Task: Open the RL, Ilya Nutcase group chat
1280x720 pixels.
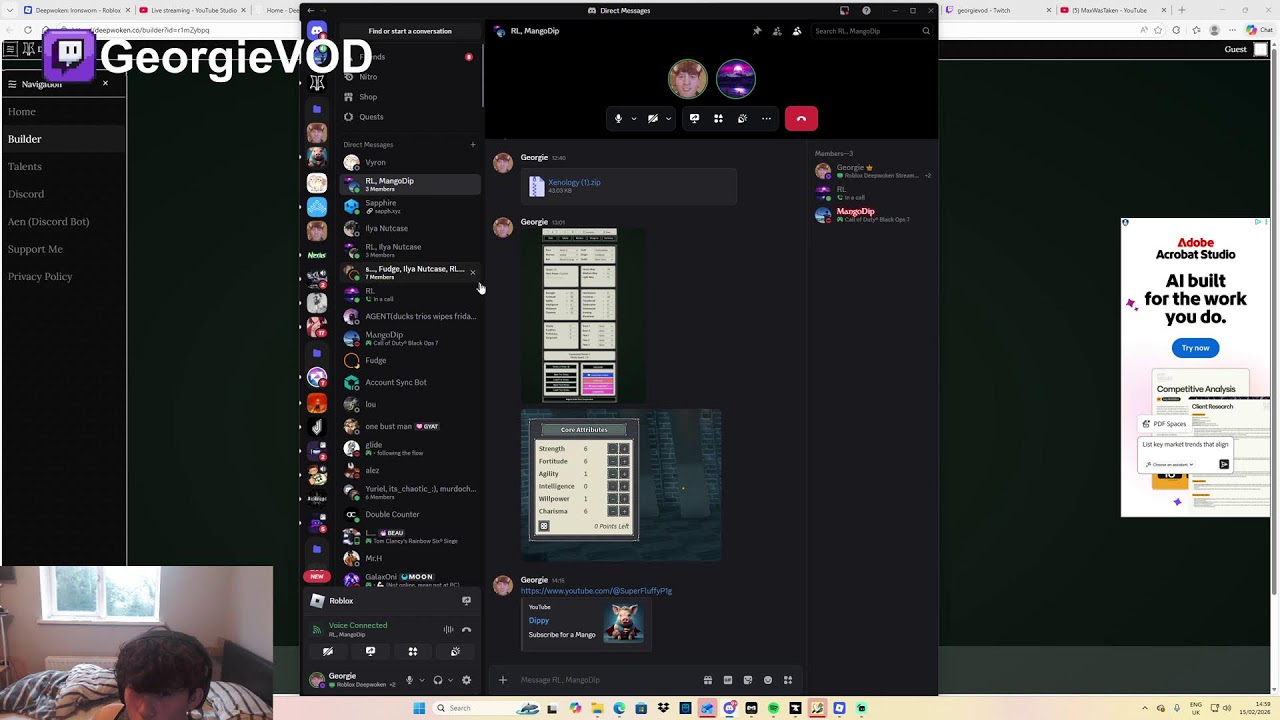Action: [410, 250]
